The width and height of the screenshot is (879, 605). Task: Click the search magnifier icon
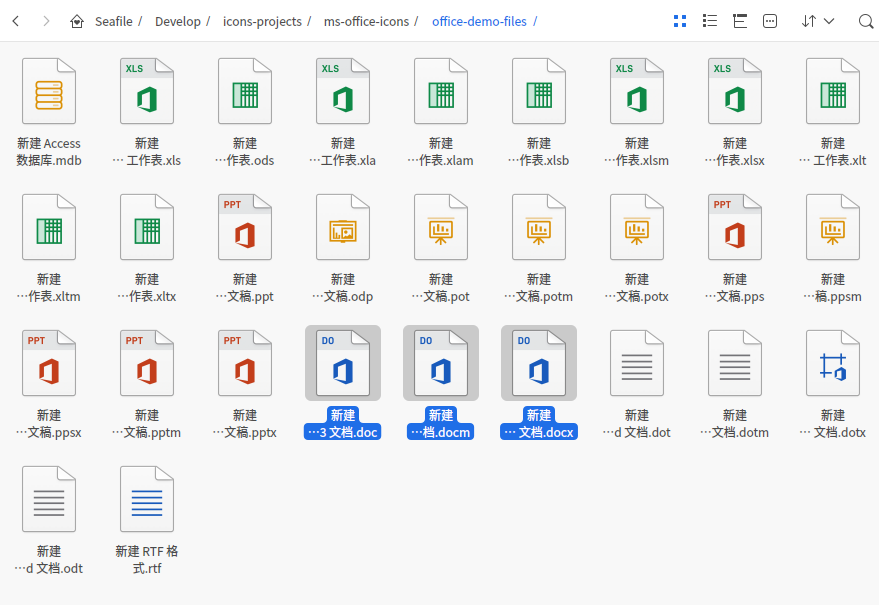coord(866,21)
